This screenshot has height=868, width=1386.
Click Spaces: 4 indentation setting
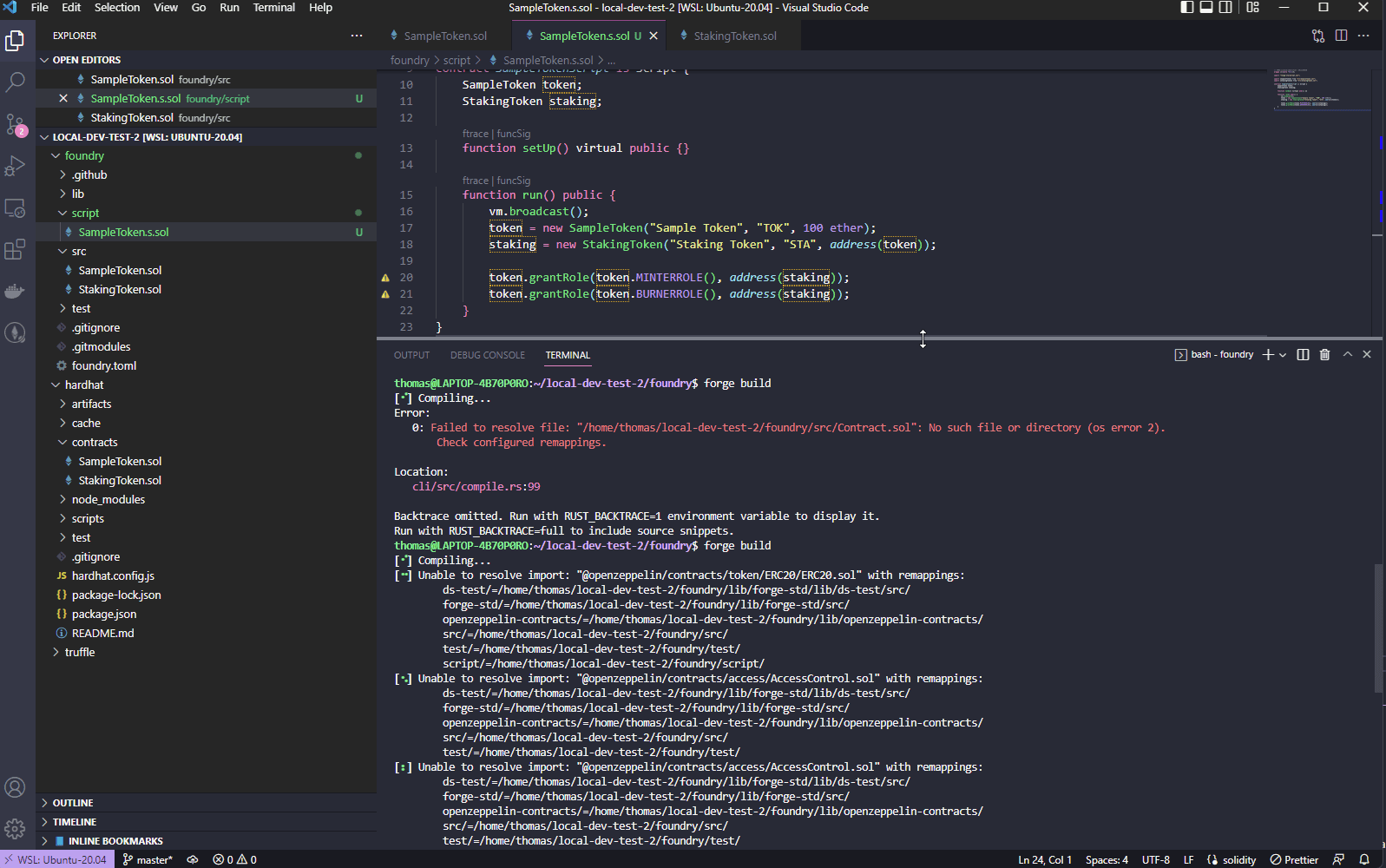pos(1107,859)
